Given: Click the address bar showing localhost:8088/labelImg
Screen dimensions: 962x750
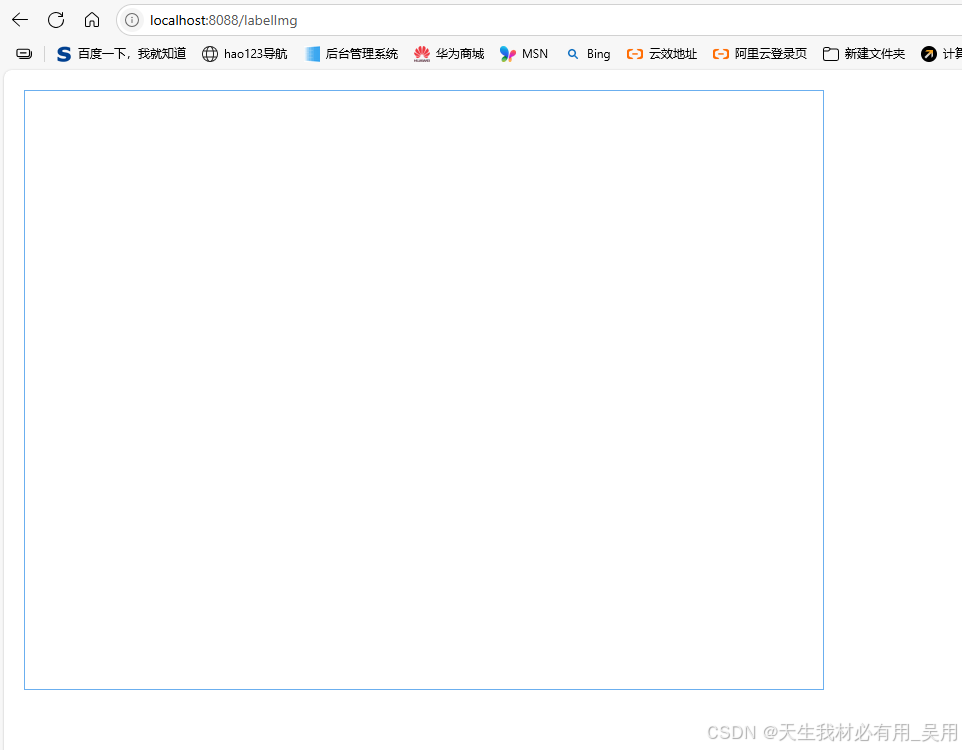Looking at the screenshot, I should click(540, 20).
